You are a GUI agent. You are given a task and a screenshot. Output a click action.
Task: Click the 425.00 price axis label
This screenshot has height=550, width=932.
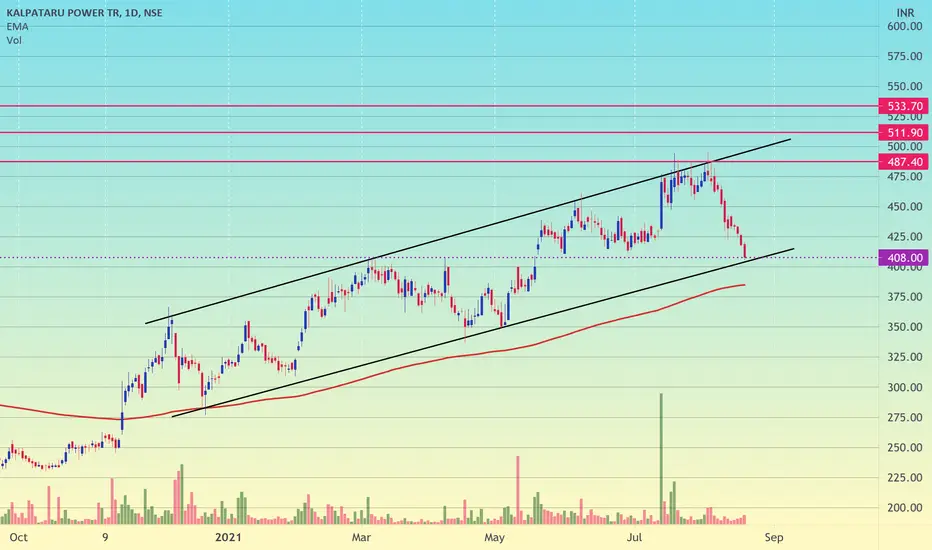[x=905, y=237]
